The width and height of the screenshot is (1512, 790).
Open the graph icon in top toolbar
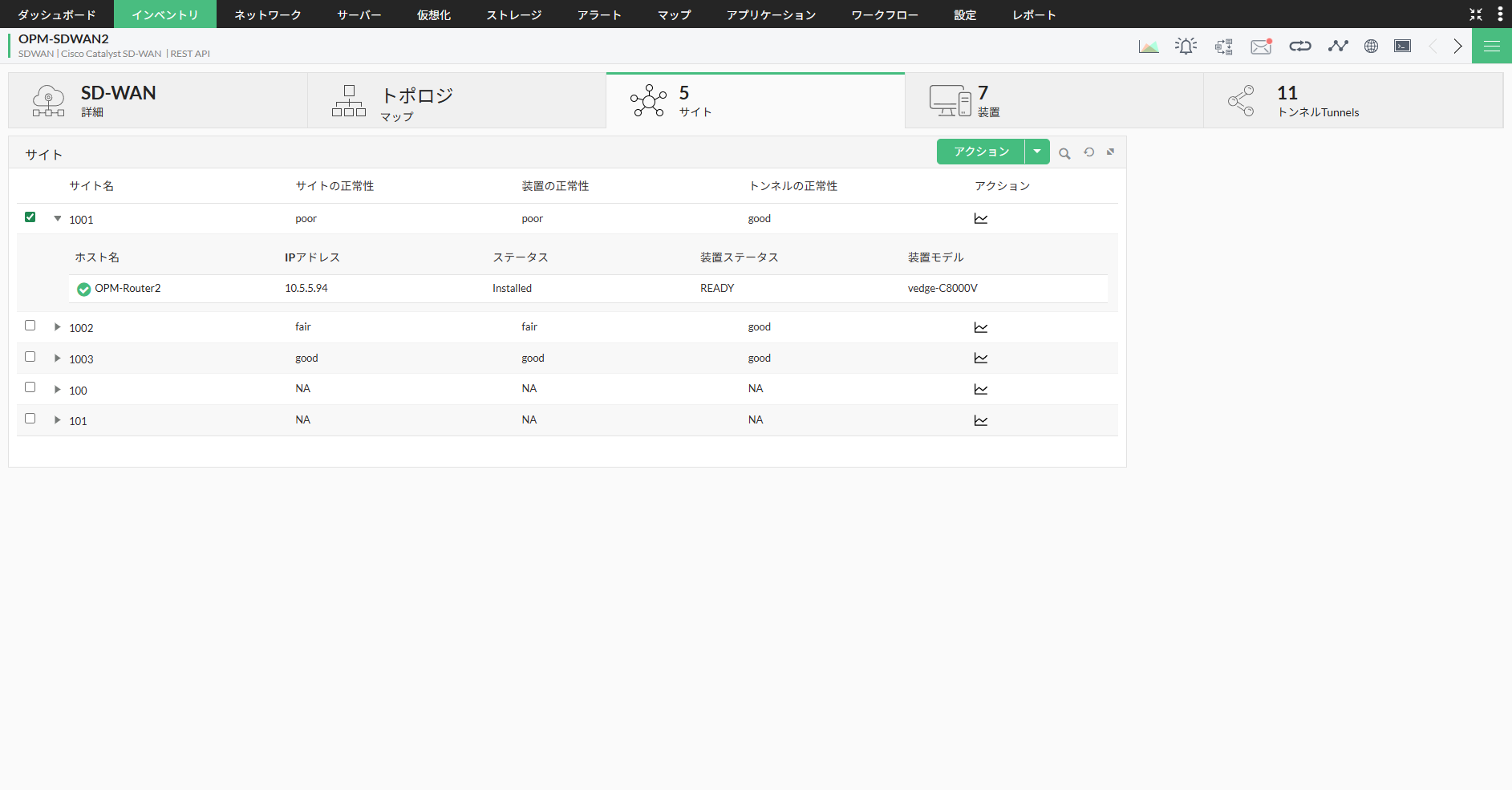pos(1149,47)
